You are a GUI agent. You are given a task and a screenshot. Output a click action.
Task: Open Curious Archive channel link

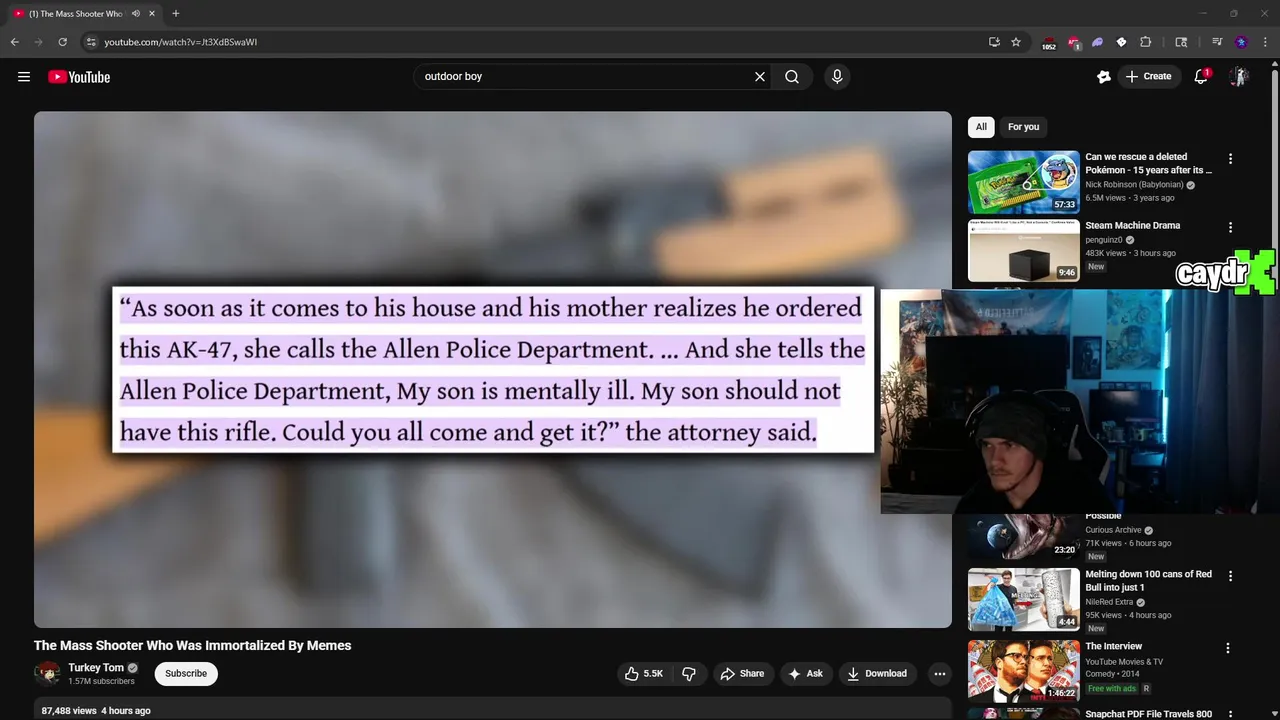click(1113, 530)
